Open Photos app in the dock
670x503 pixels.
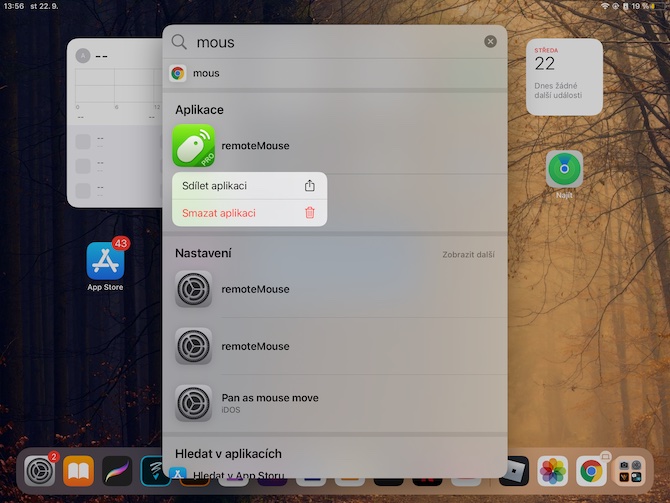click(552, 471)
